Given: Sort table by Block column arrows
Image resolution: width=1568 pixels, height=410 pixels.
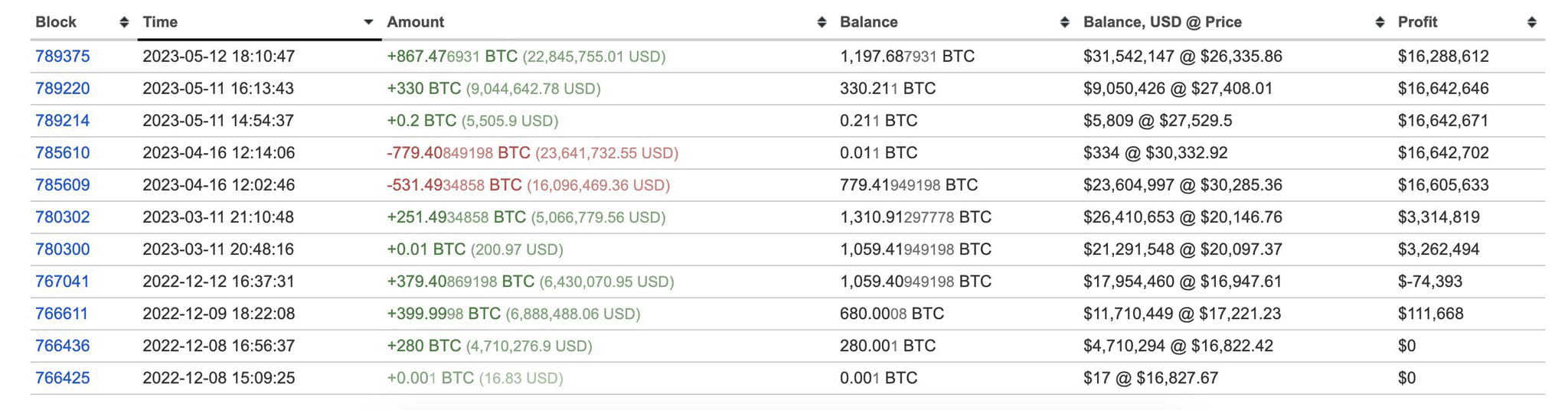Looking at the screenshot, I should (124, 22).
